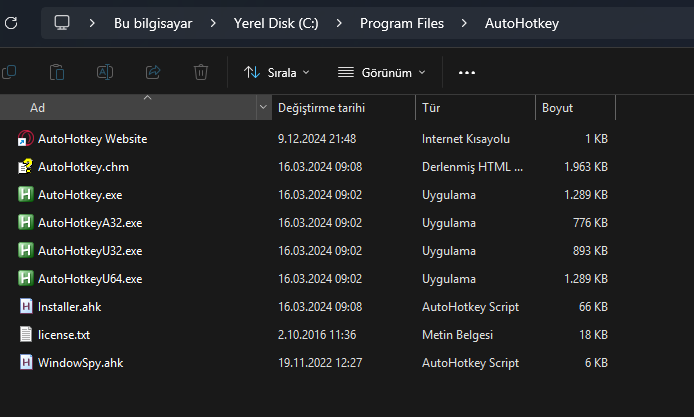Click the Rename toolbar icon
Viewport: 694px width, 417px height.
105,72
